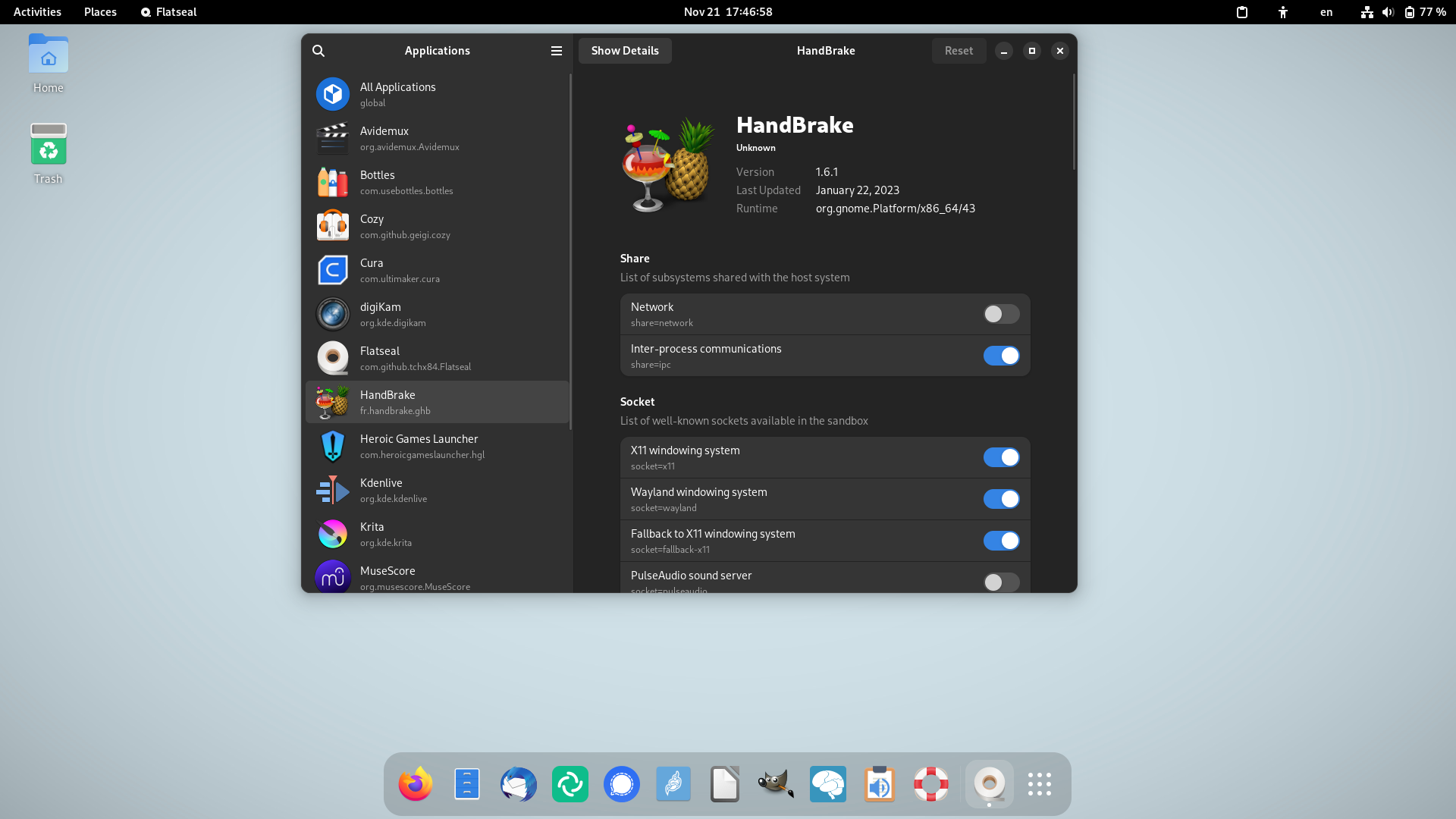
Task: Open the green sync app dock icon
Action: (x=570, y=784)
